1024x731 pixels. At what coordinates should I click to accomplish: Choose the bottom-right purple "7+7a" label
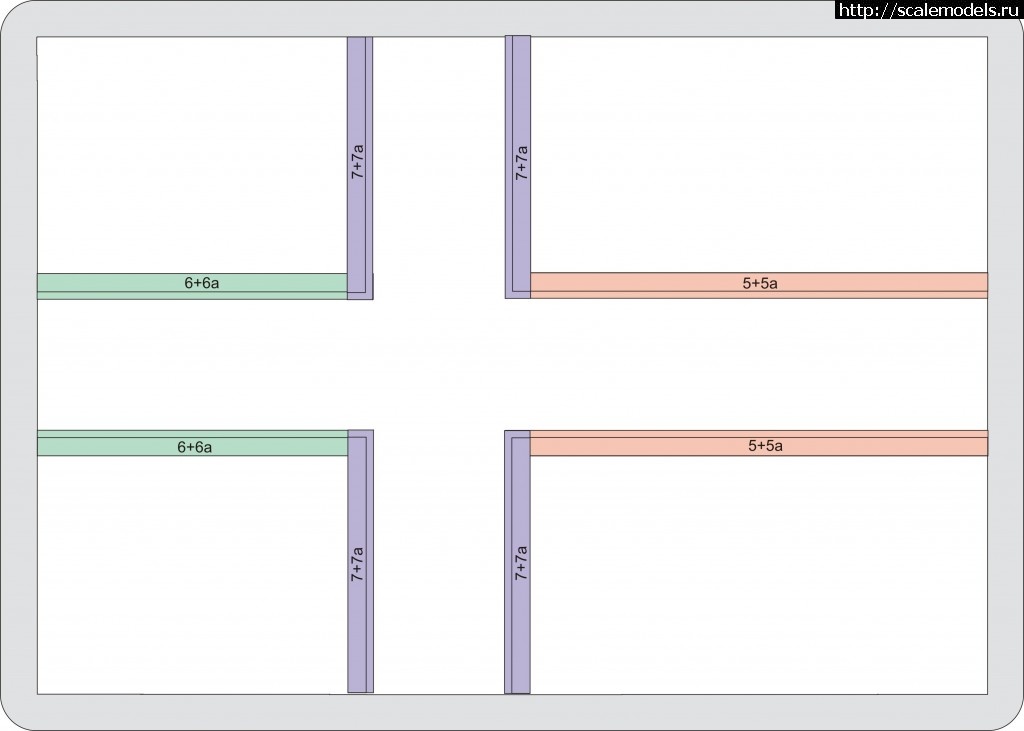520,563
